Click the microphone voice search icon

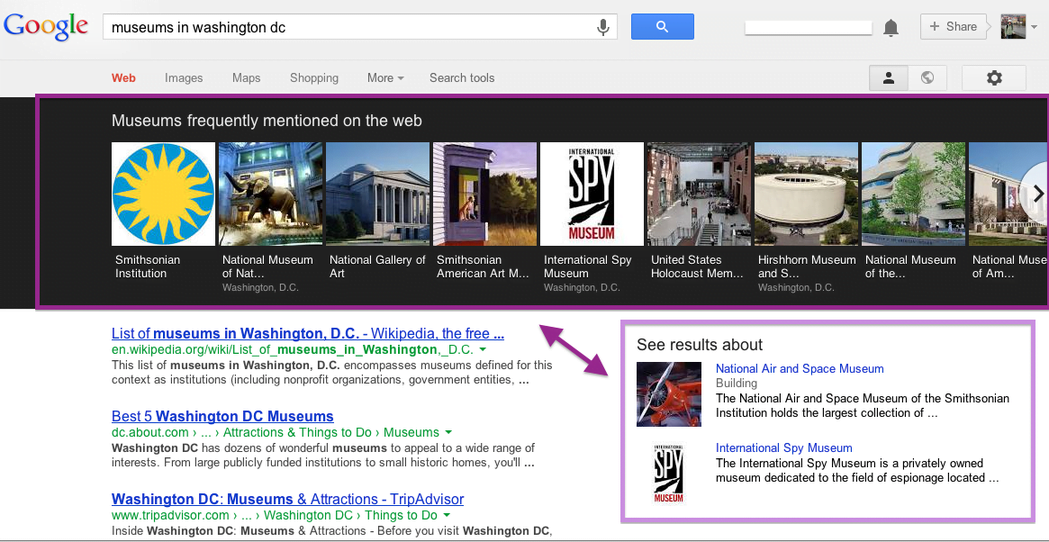tap(603, 27)
